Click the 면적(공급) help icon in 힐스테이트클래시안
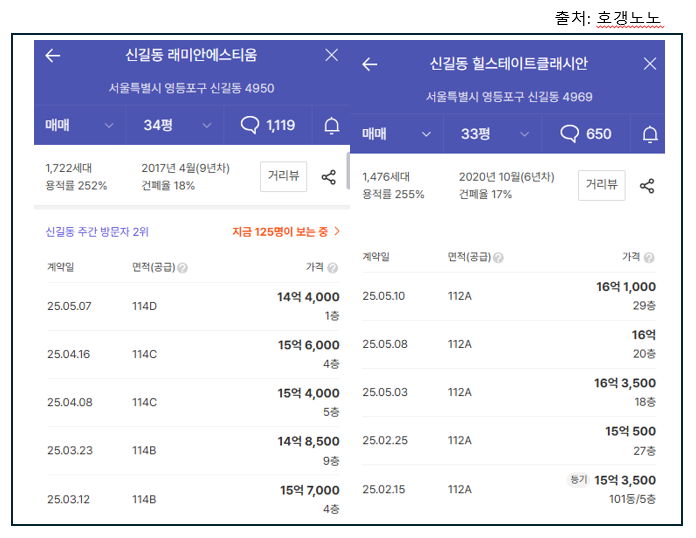This screenshot has height=538, width=696. coord(498,258)
